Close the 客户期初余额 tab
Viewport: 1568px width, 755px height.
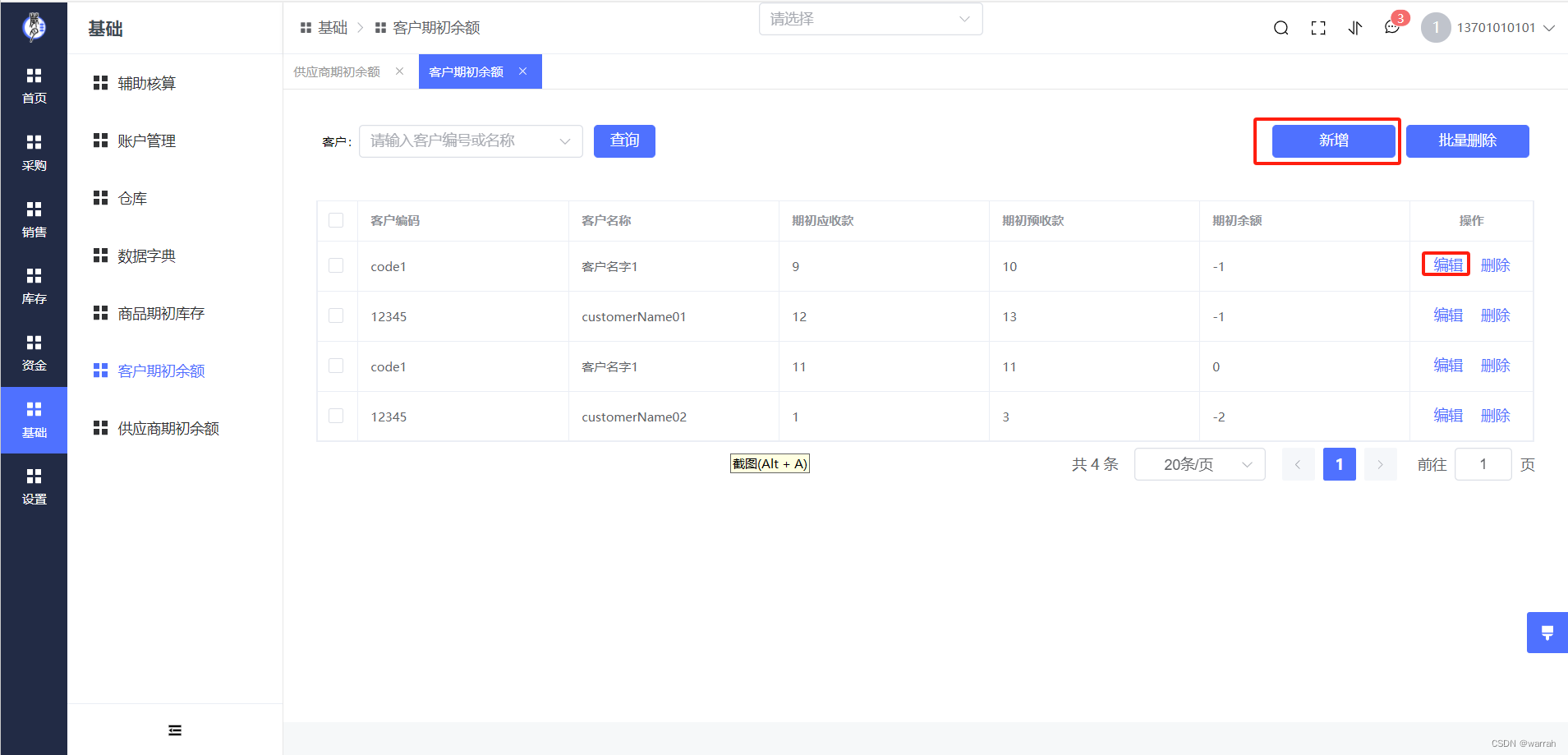point(522,71)
